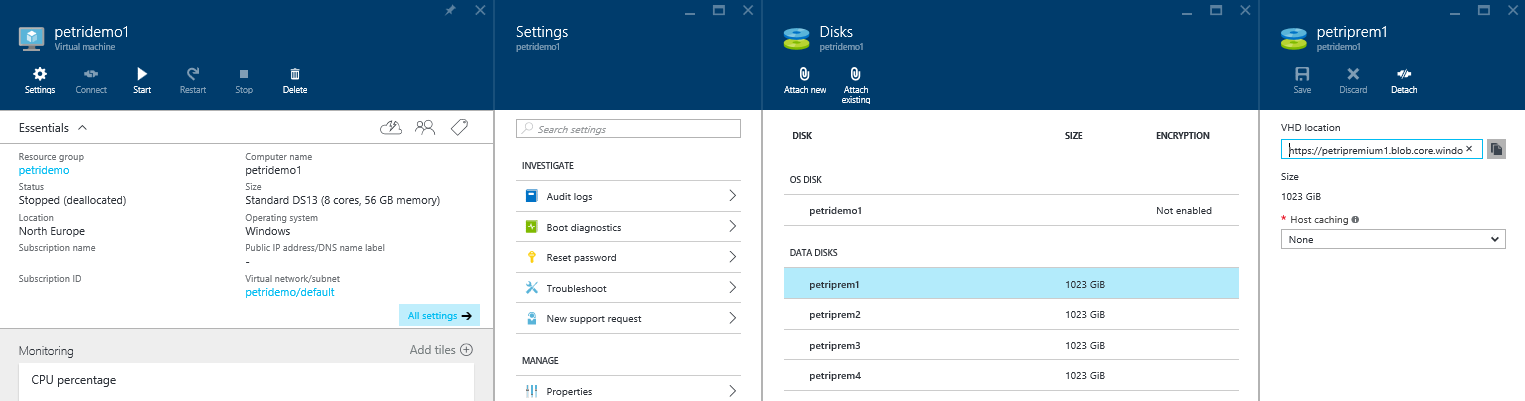Click the cloud quick start icon in Essentials
The height and width of the screenshot is (401, 1525).
(392, 127)
